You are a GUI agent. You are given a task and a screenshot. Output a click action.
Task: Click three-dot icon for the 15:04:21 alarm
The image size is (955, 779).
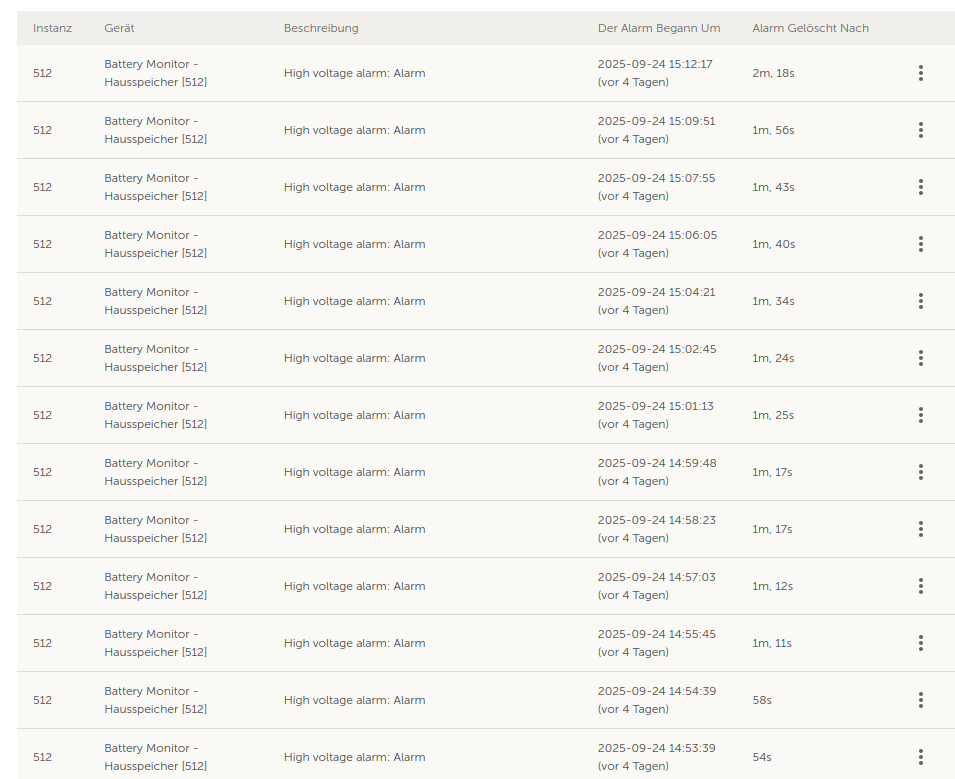[920, 301]
